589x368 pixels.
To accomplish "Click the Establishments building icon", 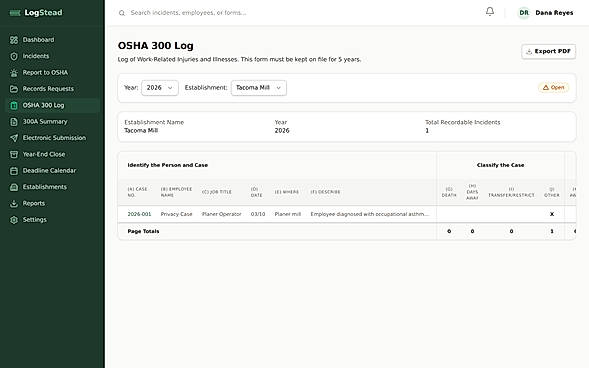I will 14,187.
